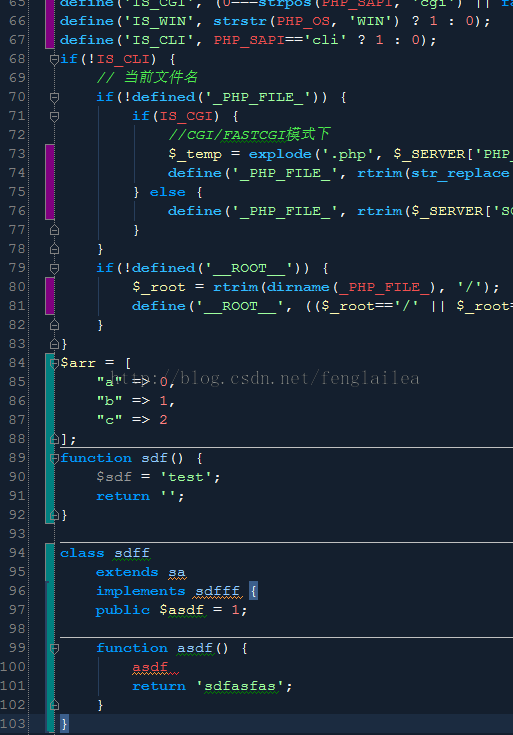Click the $arr variable name
The height and width of the screenshot is (735, 513).
click(x=78, y=363)
